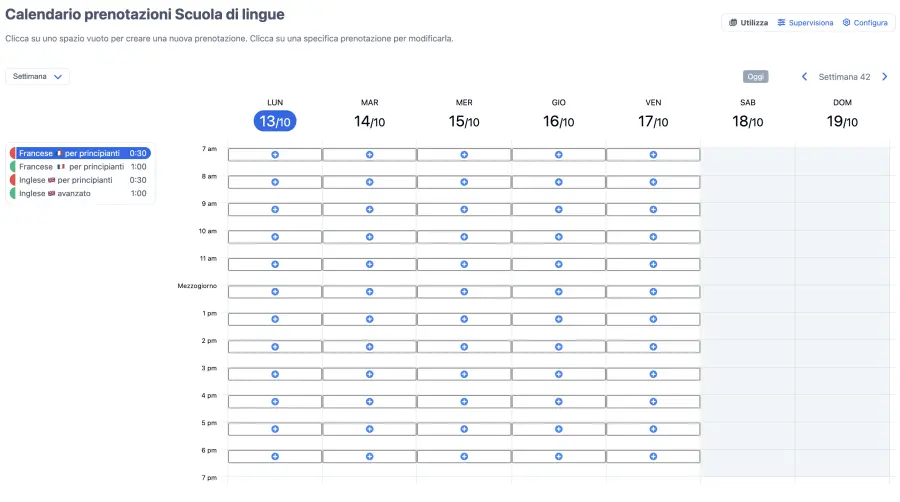Go to next week arrow
Image resolution: width=900 pixels, height=502 pixels.
(x=884, y=77)
